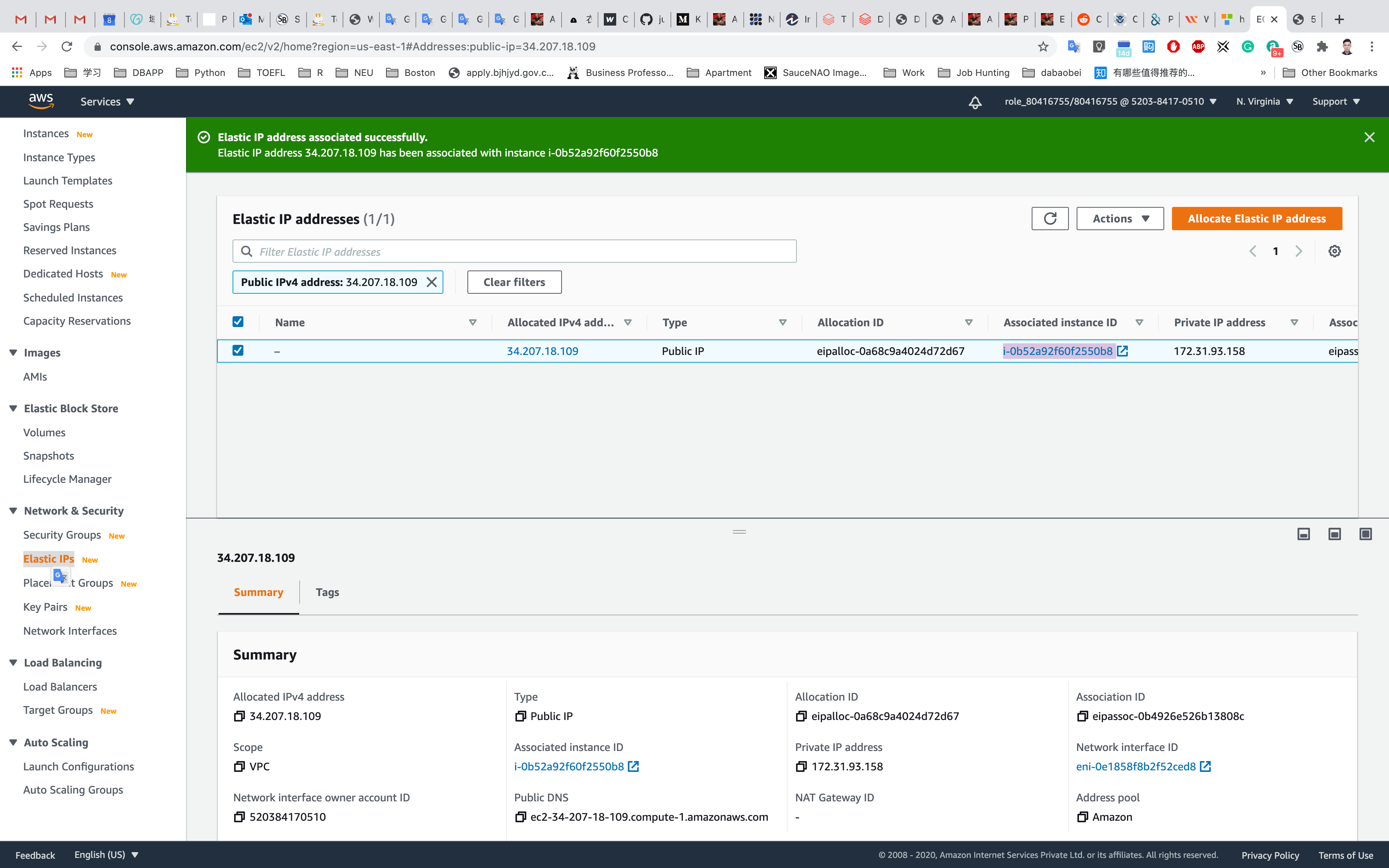Viewport: 1389px width, 868px height.
Task: Open network interface eni-0e1858f8b2f52ced8 link
Action: click(x=1135, y=766)
